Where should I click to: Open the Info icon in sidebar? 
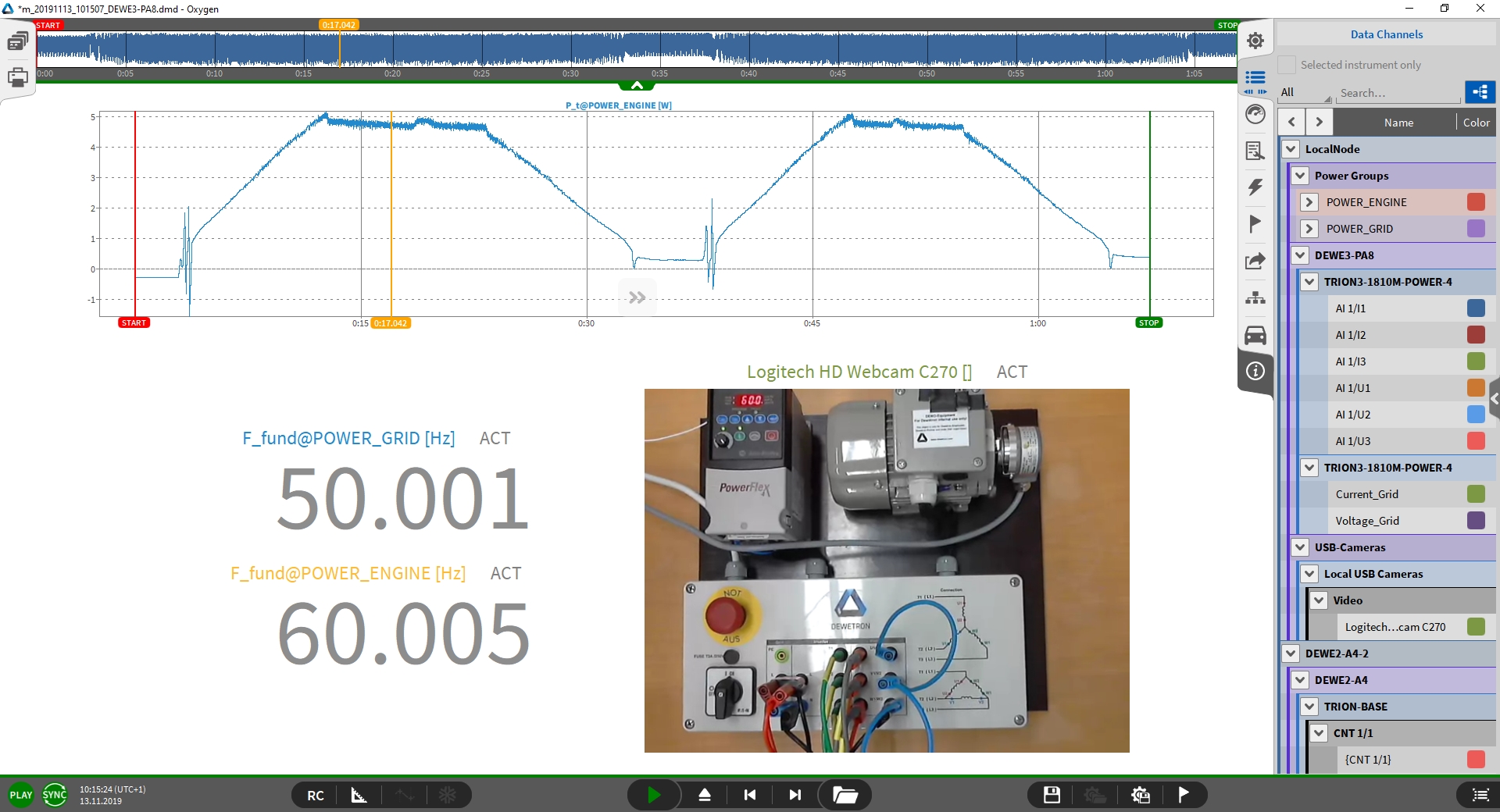coord(1255,371)
